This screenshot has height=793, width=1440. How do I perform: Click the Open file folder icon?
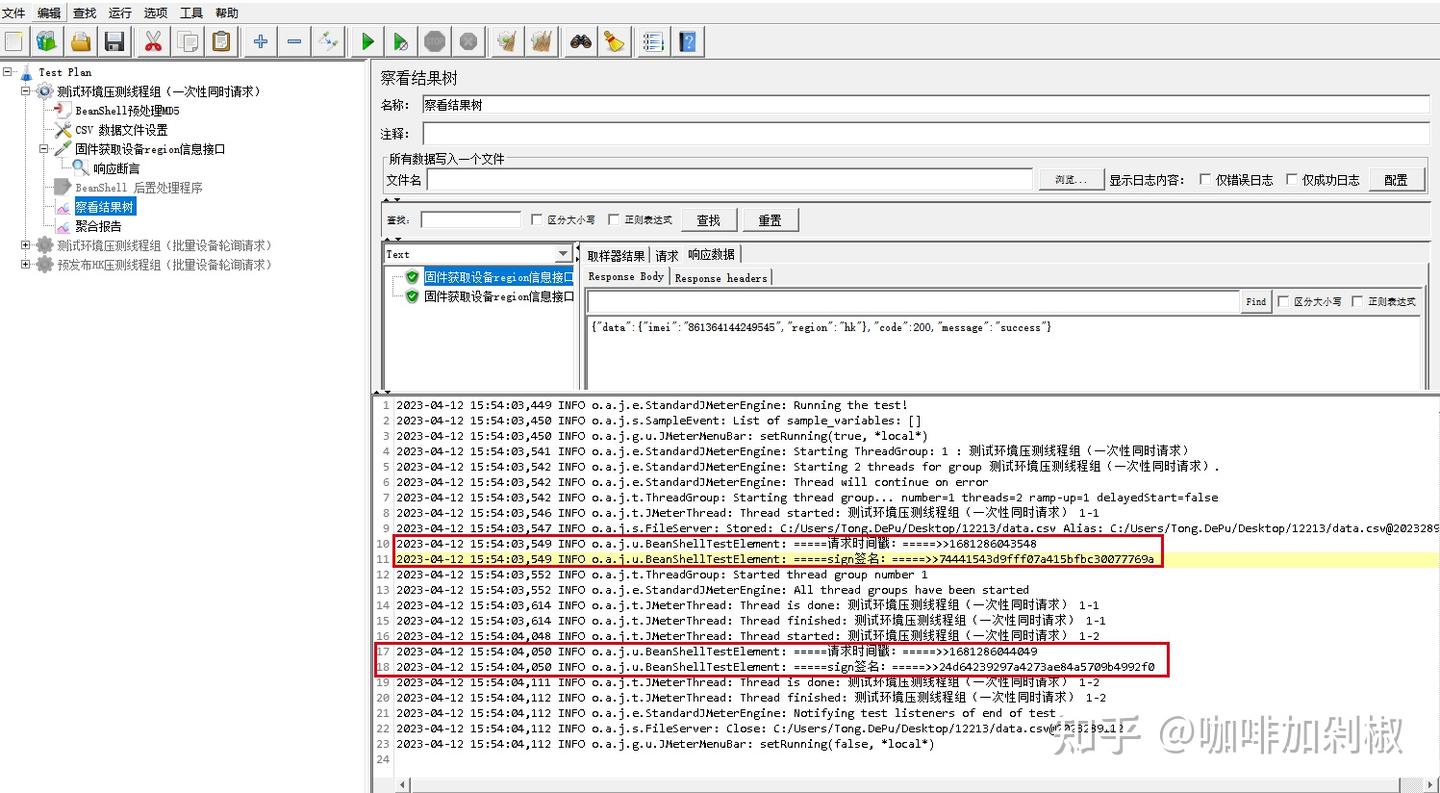81,41
